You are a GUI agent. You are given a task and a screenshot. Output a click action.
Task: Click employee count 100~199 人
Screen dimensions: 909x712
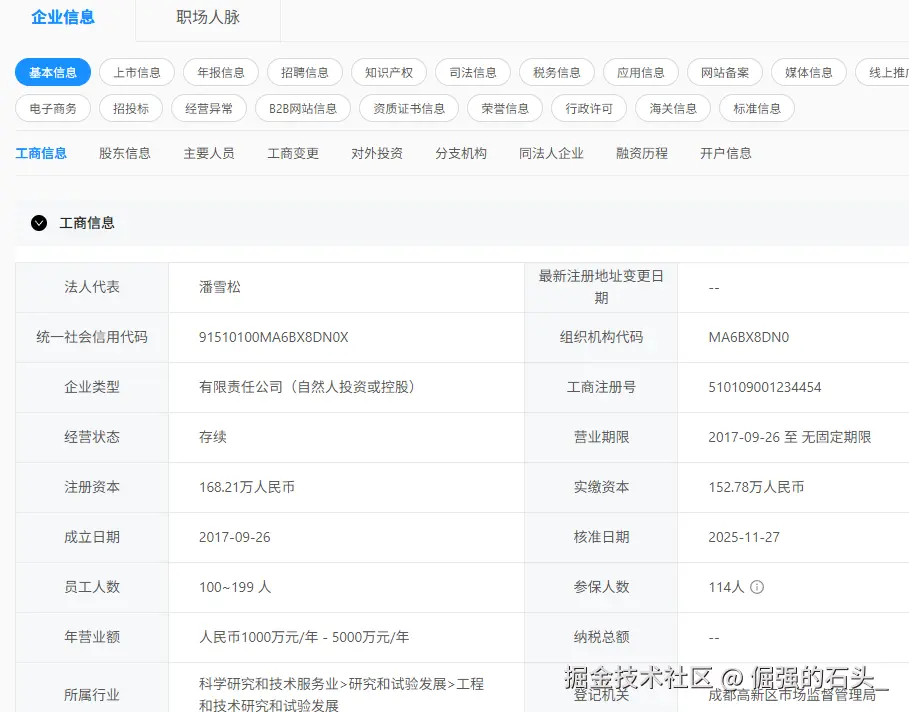(235, 587)
